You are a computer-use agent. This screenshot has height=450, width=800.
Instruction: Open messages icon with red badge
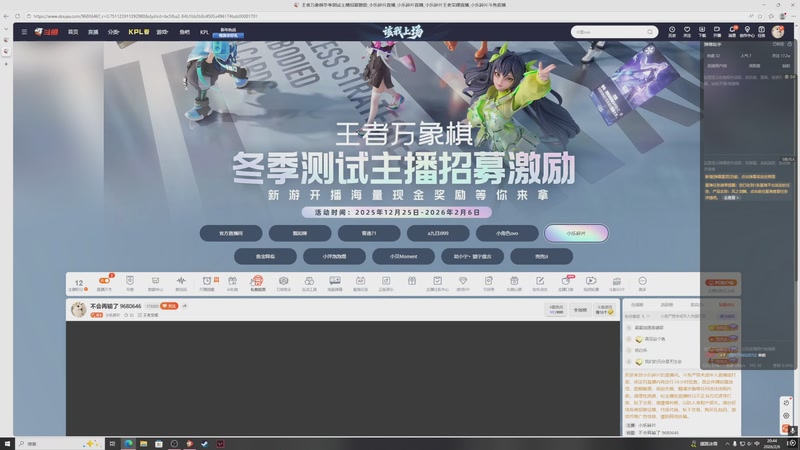coord(732,32)
